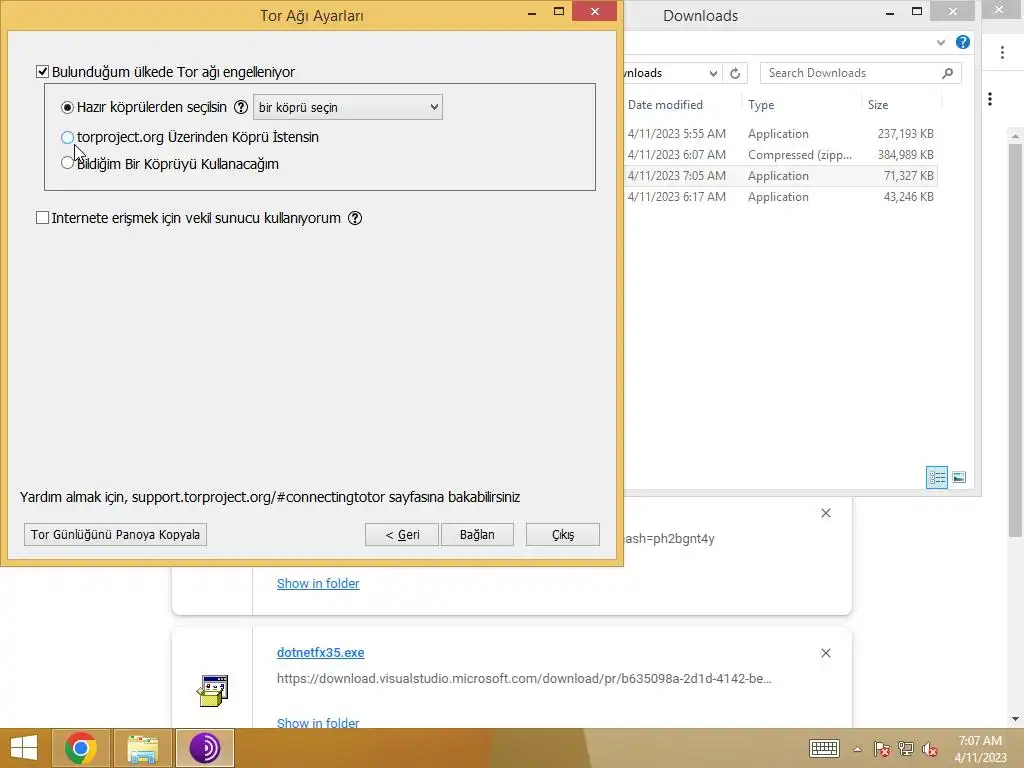
Task: Open Action Center flag icon
Action: point(882,749)
